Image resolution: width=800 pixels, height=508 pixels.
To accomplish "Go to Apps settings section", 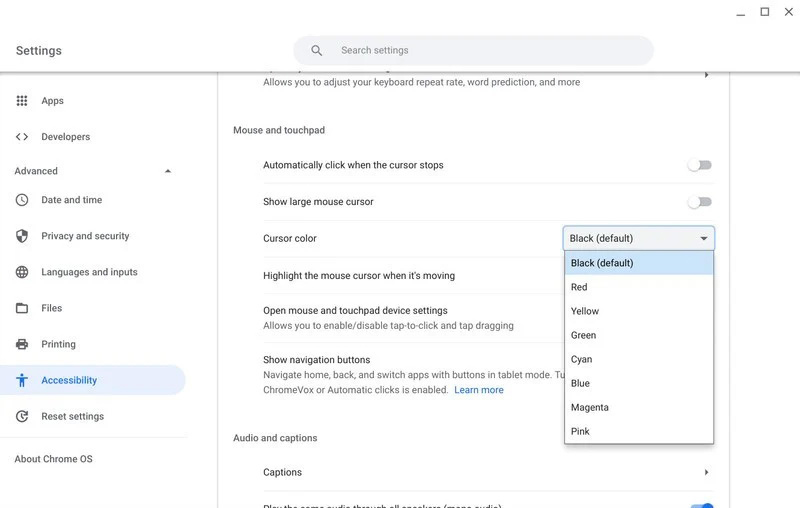I will tap(53, 100).
